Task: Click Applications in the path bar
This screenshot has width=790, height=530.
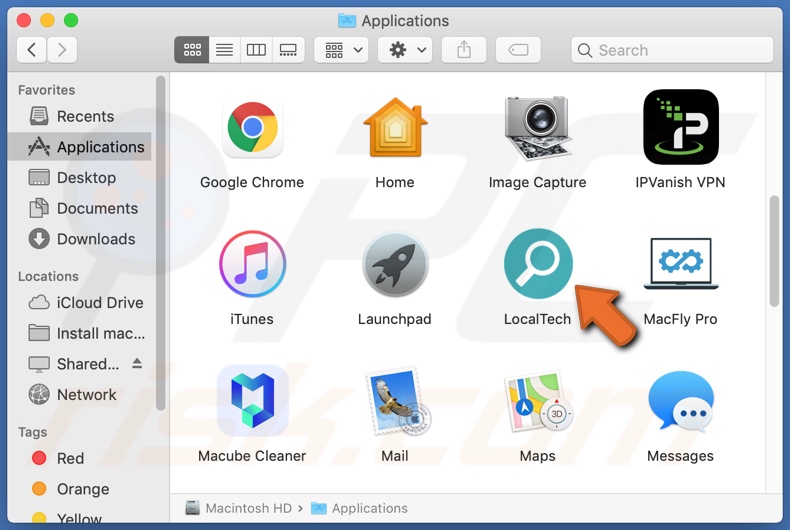Action: 359,508
